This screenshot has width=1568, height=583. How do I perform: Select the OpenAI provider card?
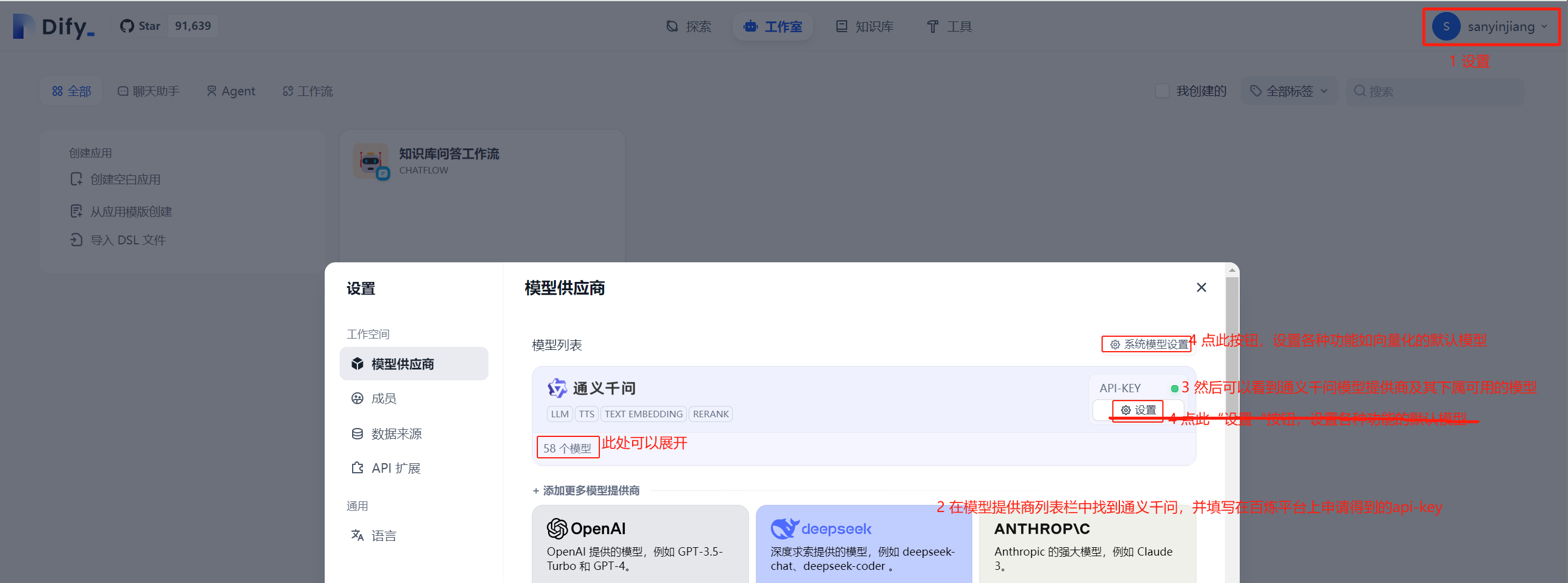(640, 544)
